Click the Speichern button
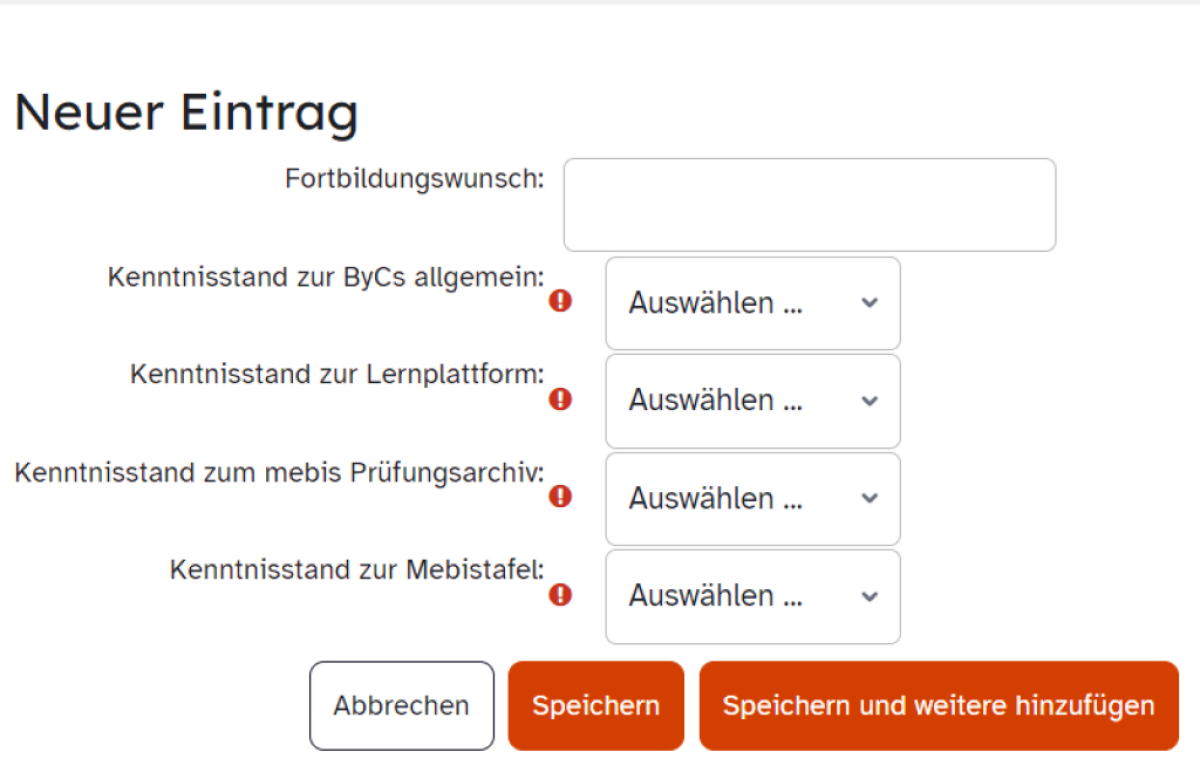The height and width of the screenshot is (779, 1200). 596,705
